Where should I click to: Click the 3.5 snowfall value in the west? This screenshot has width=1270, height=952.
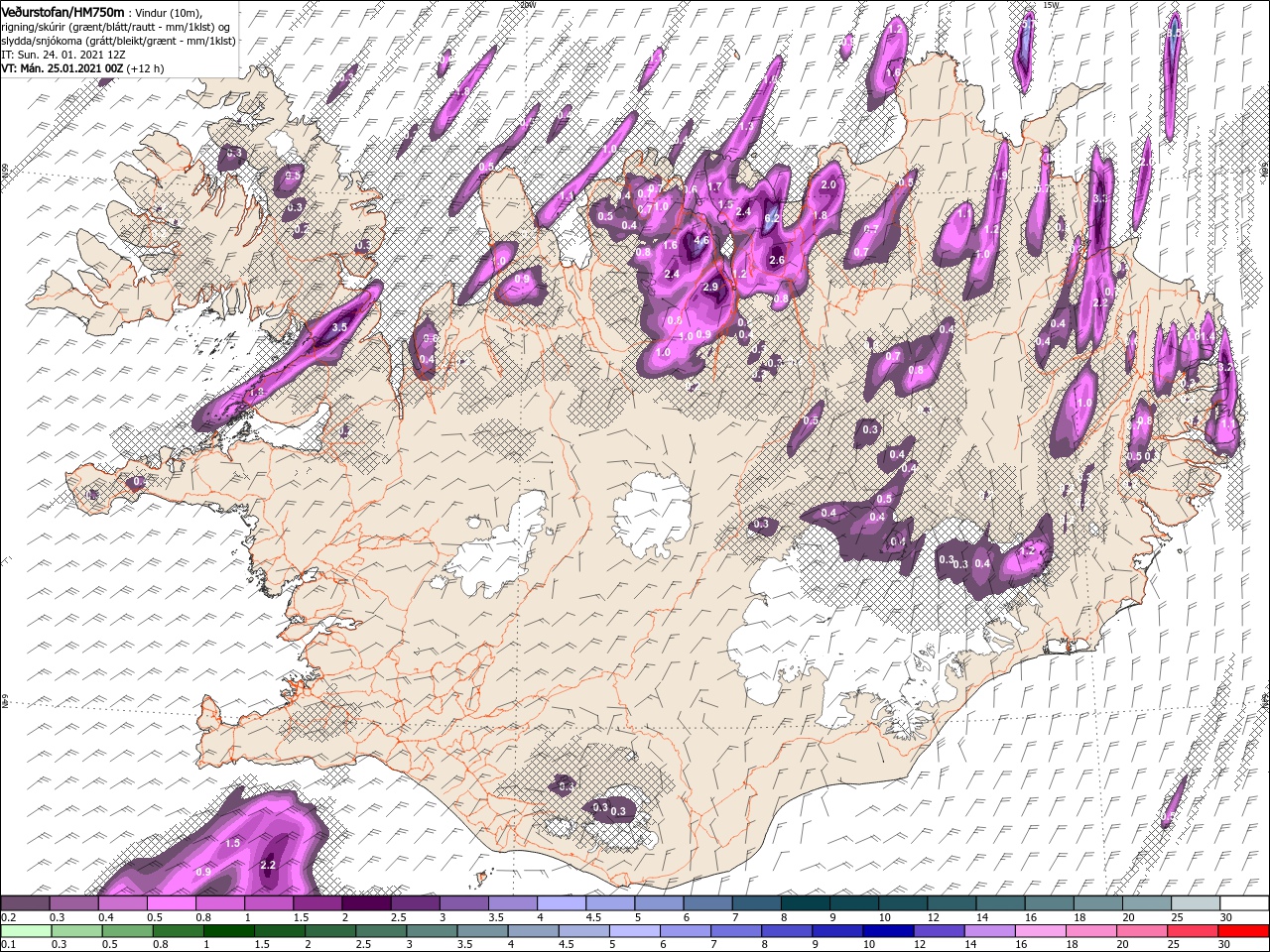coord(339,327)
